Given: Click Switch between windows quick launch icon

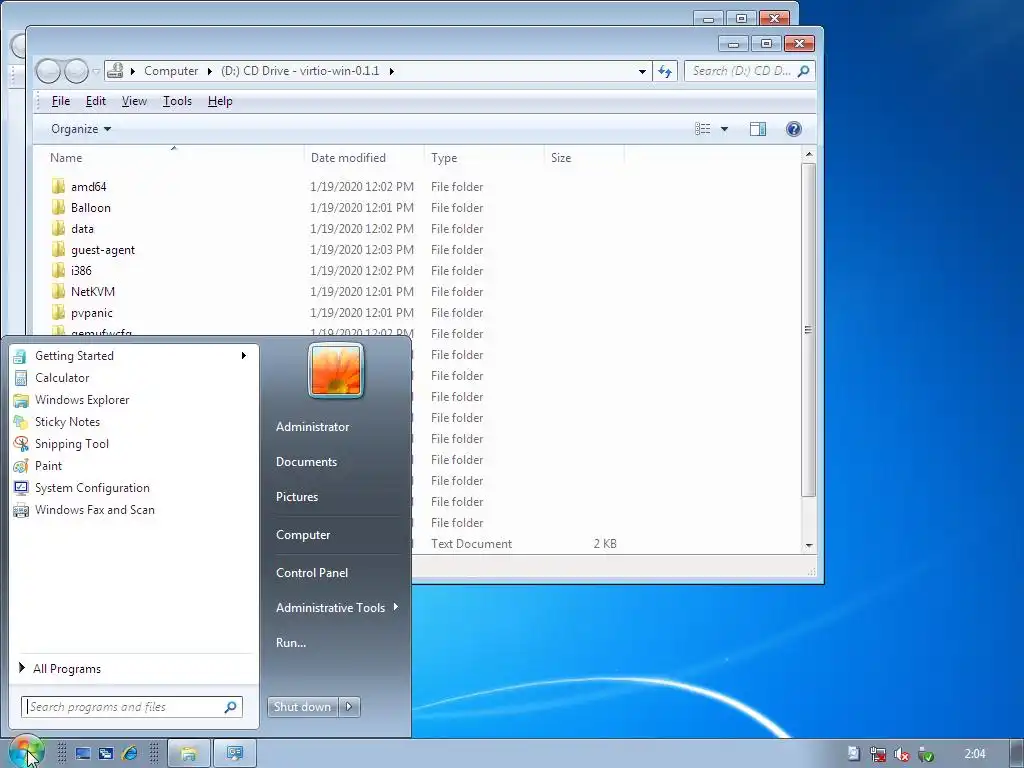Looking at the screenshot, I should pyautogui.click(x=106, y=754).
